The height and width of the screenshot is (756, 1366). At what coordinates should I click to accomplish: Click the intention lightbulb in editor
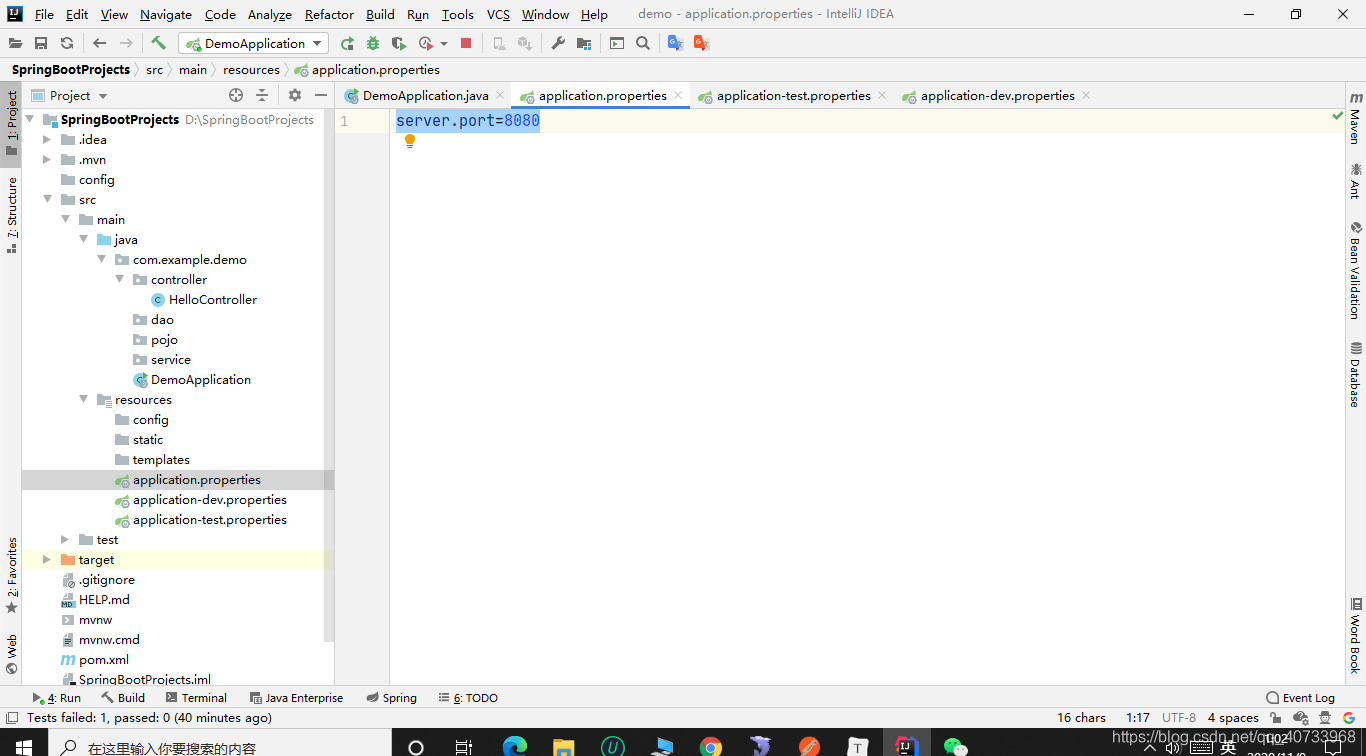click(410, 141)
